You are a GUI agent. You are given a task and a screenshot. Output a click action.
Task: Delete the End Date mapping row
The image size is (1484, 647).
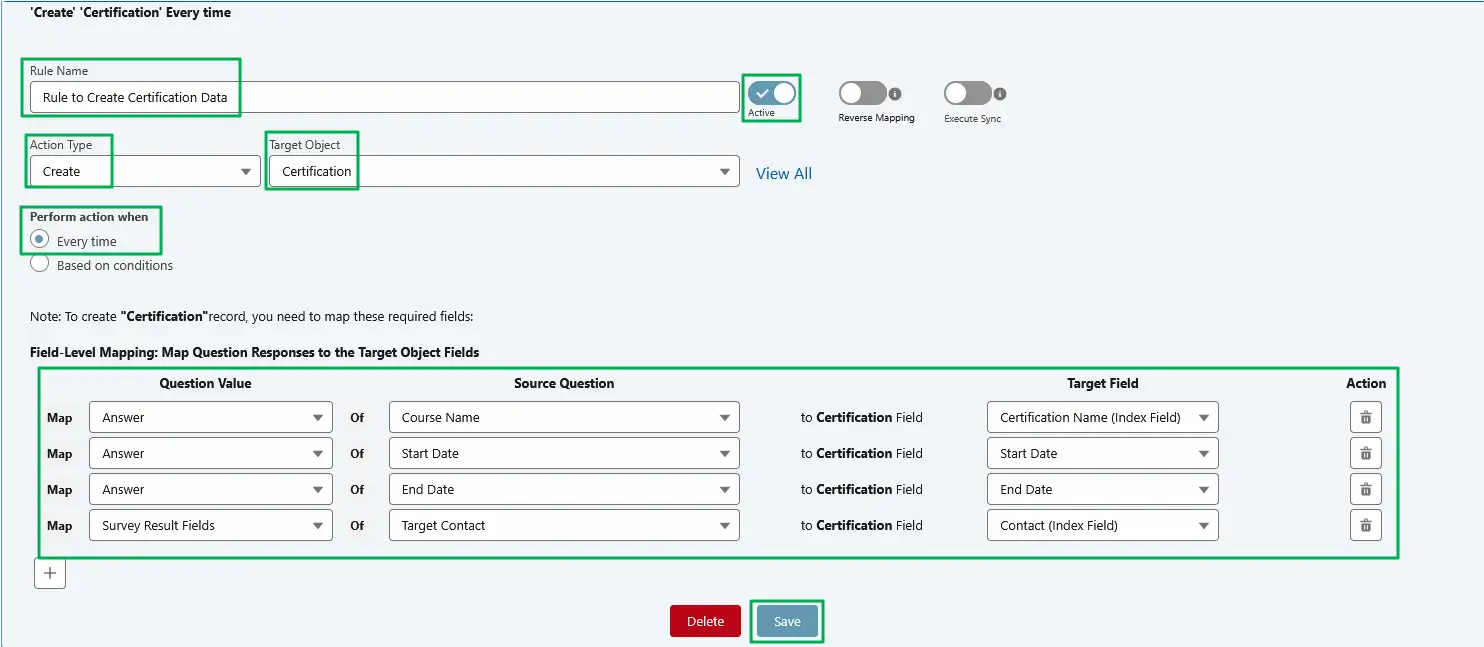1365,489
